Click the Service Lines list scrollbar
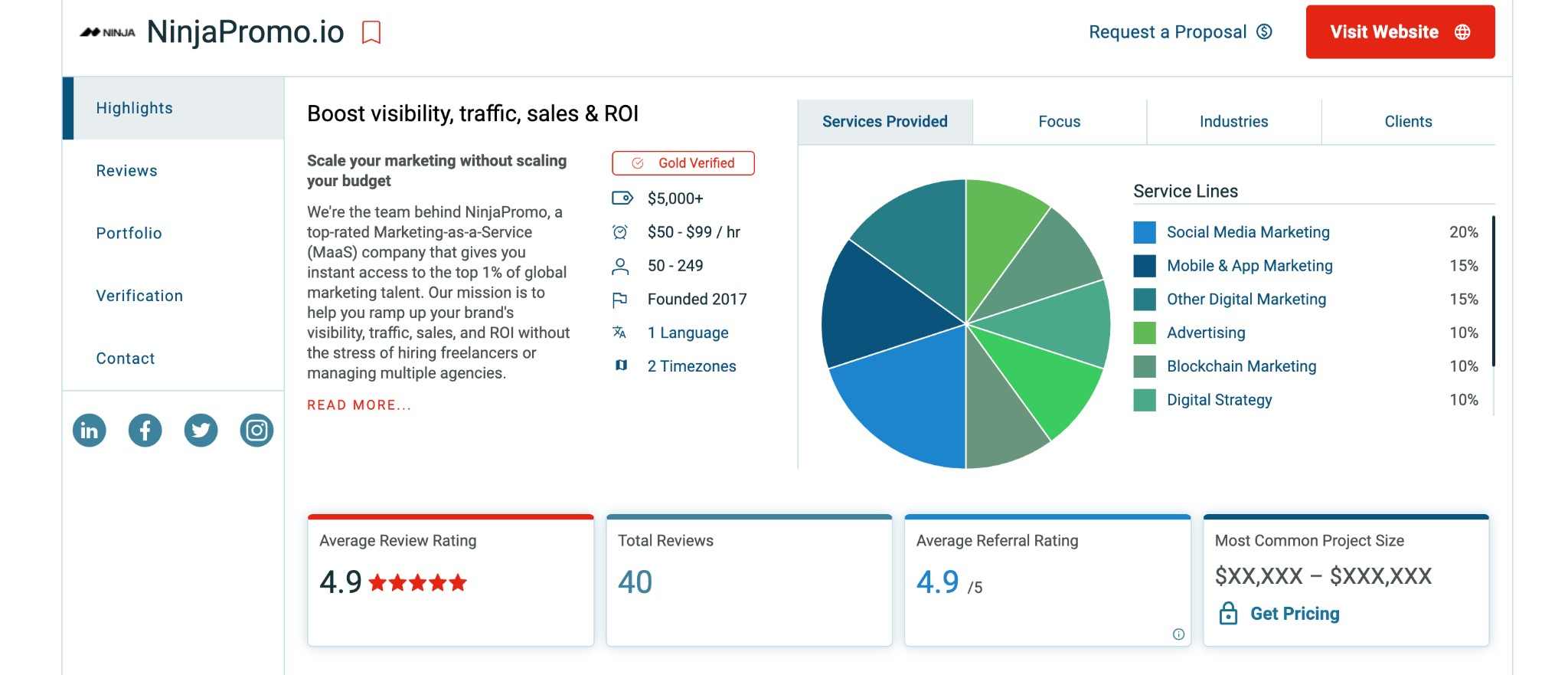The width and height of the screenshot is (1568, 675). [x=1493, y=291]
